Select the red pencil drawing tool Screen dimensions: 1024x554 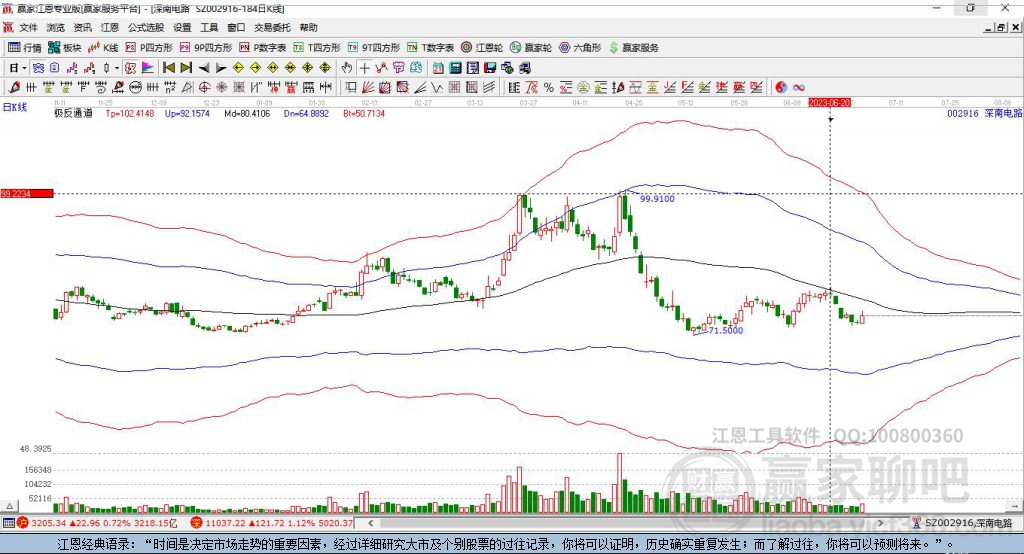[x=14, y=87]
